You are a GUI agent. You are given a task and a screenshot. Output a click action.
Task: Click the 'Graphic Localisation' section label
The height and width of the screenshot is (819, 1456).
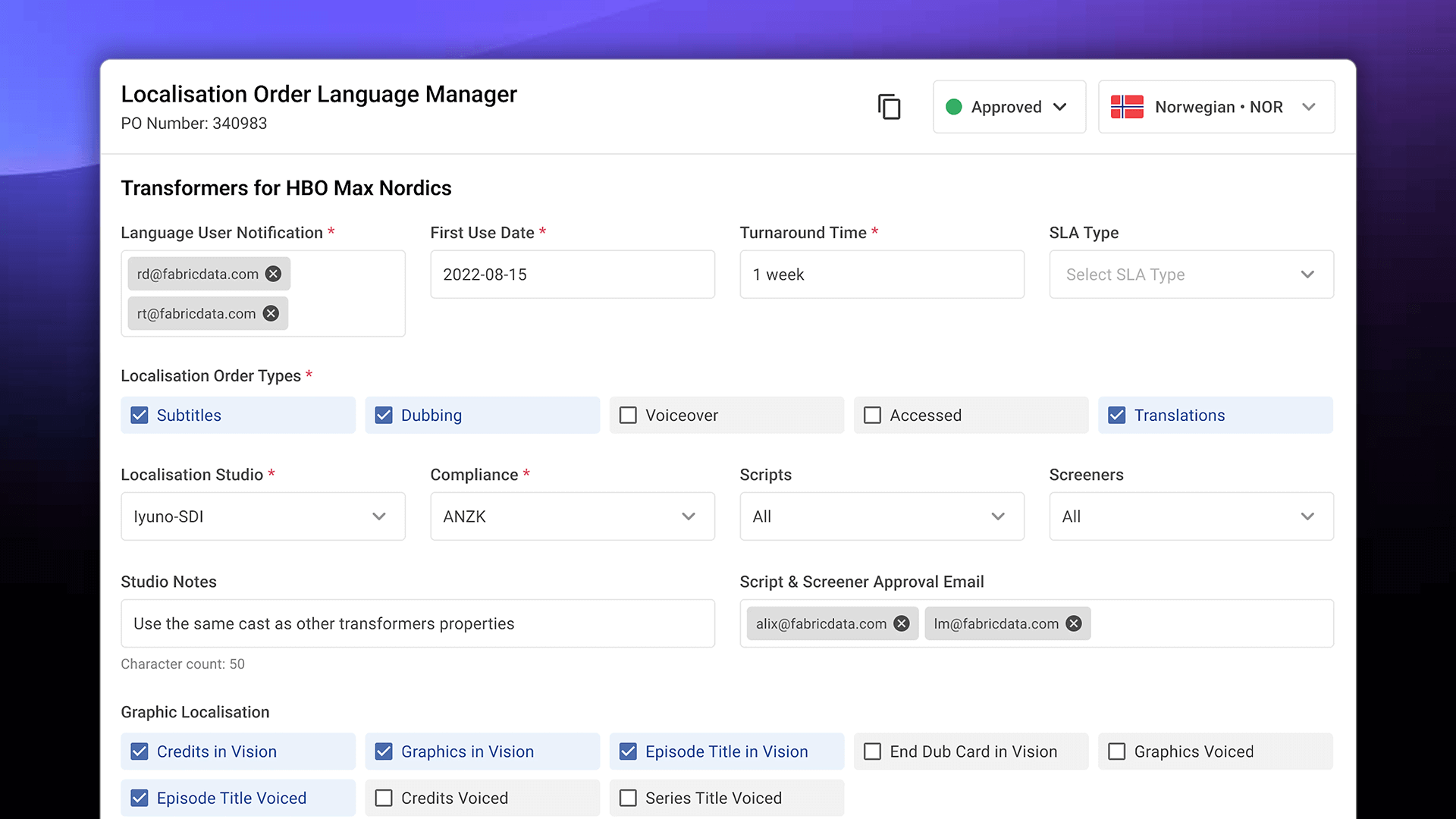(x=195, y=712)
